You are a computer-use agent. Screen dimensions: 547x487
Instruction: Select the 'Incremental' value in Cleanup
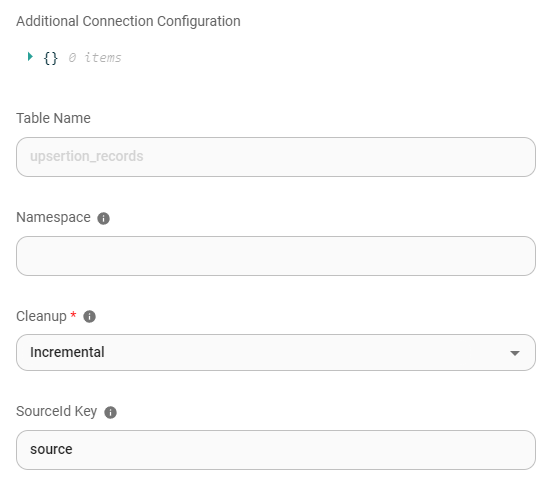67,352
